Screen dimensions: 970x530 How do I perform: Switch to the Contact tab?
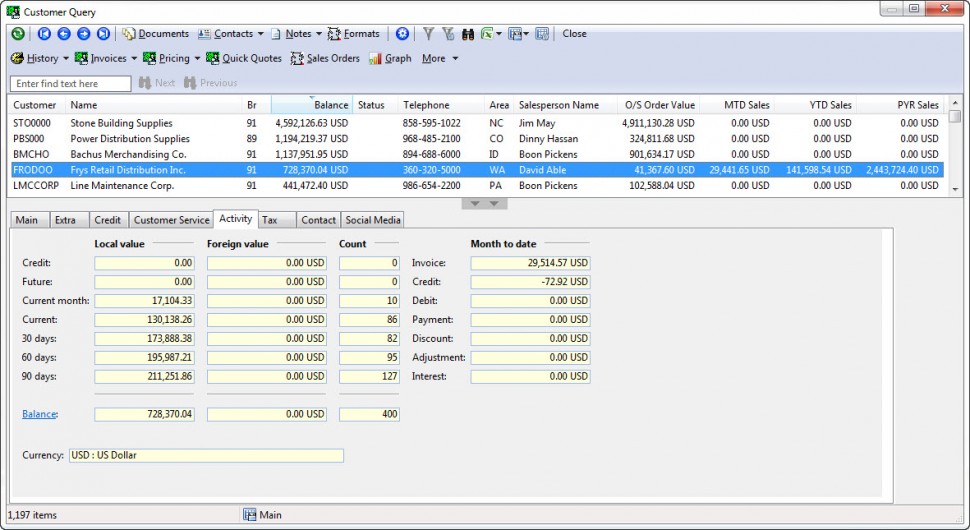(319, 220)
